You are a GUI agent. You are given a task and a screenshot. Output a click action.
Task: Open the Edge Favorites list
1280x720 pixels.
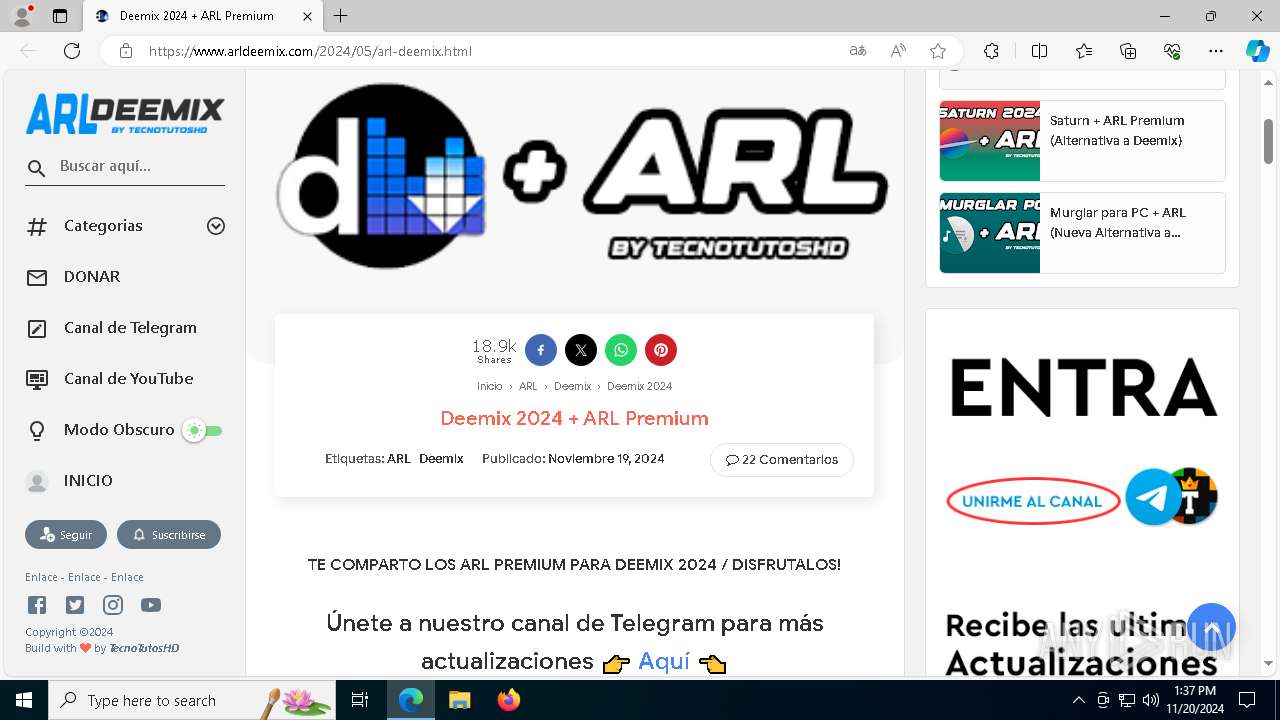pyautogui.click(x=1084, y=51)
